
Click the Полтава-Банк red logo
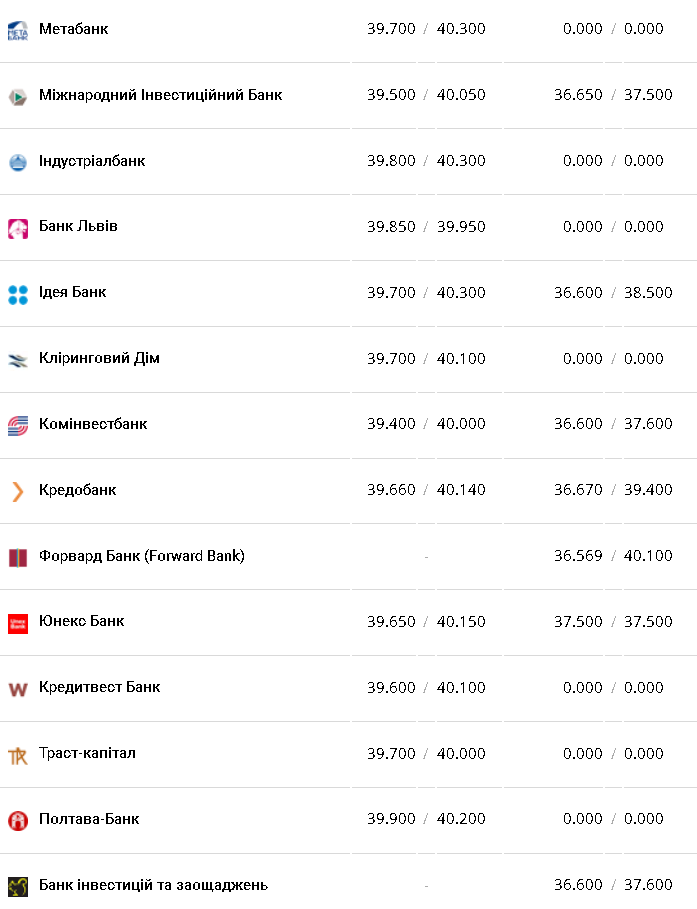coord(18,821)
